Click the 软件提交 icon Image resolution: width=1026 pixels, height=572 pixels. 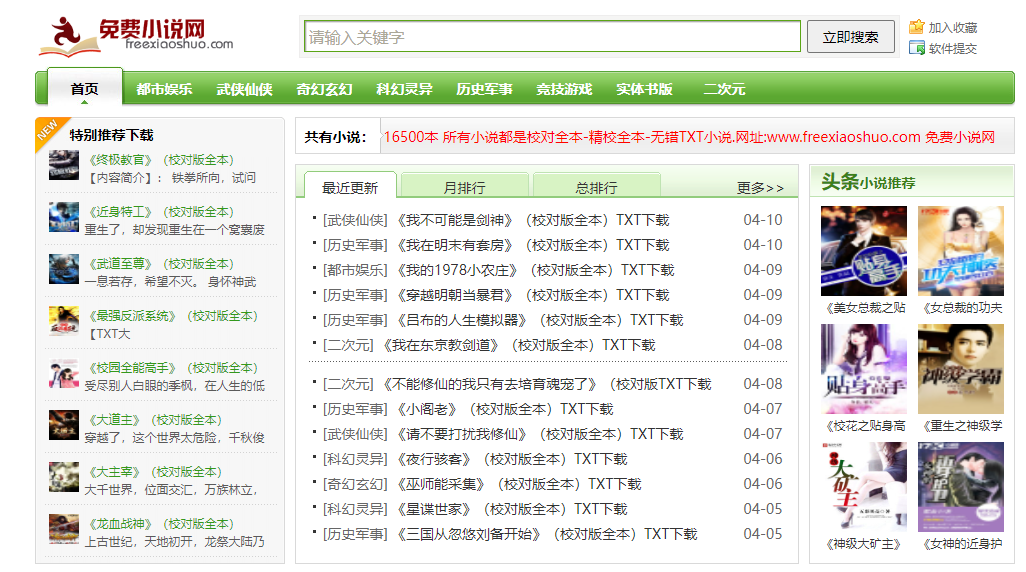[x=916, y=48]
